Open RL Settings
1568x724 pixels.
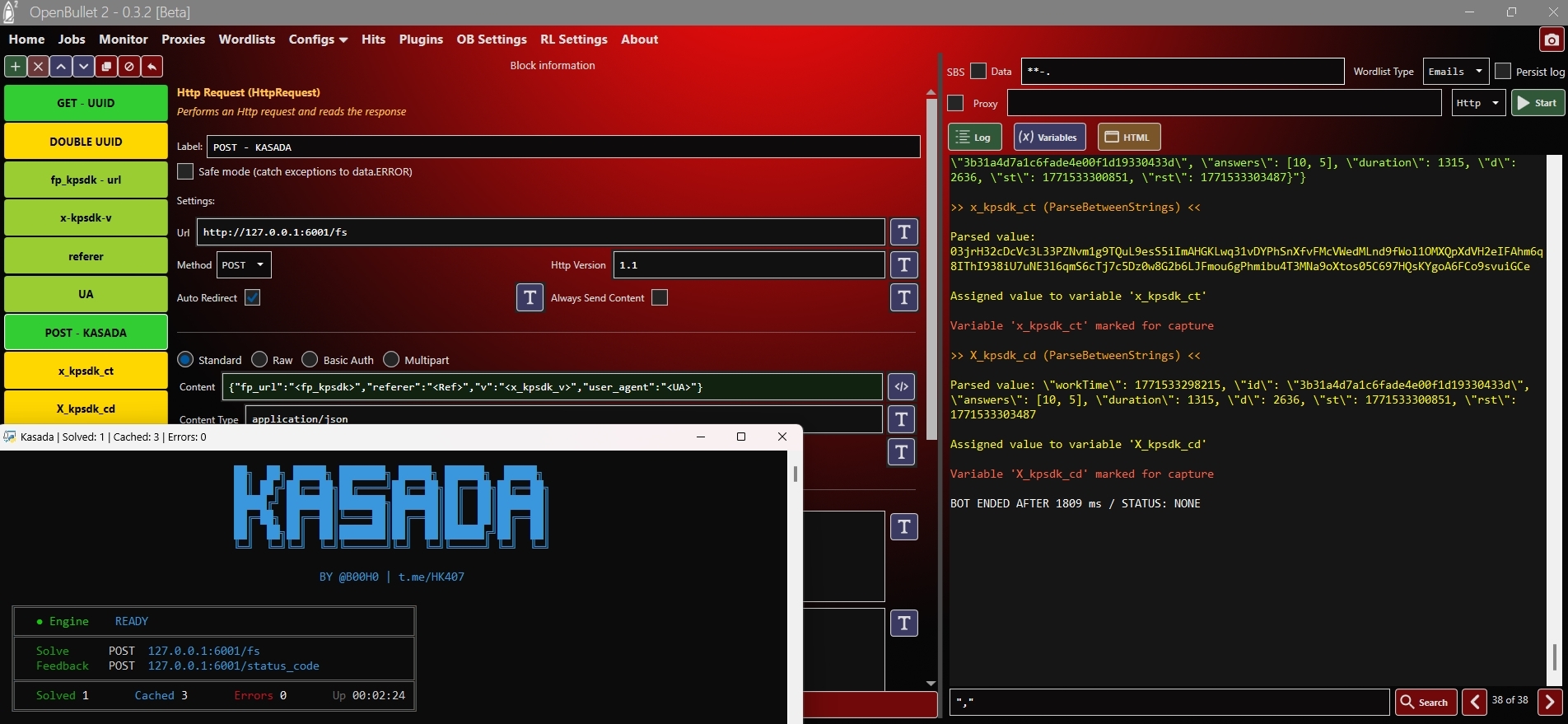[x=574, y=40]
